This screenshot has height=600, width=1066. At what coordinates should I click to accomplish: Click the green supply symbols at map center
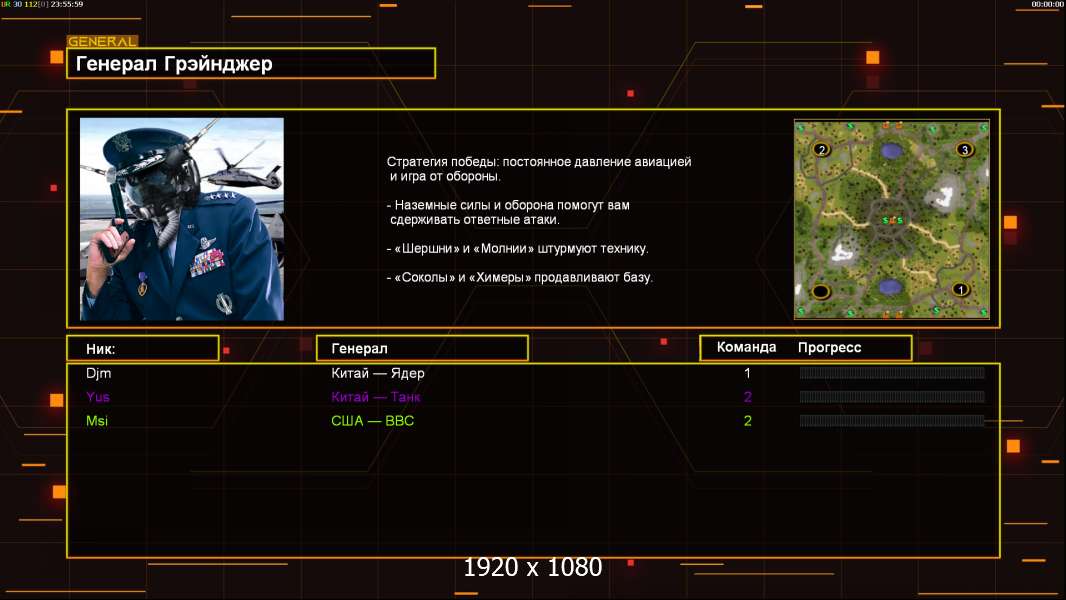(x=893, y=220)
